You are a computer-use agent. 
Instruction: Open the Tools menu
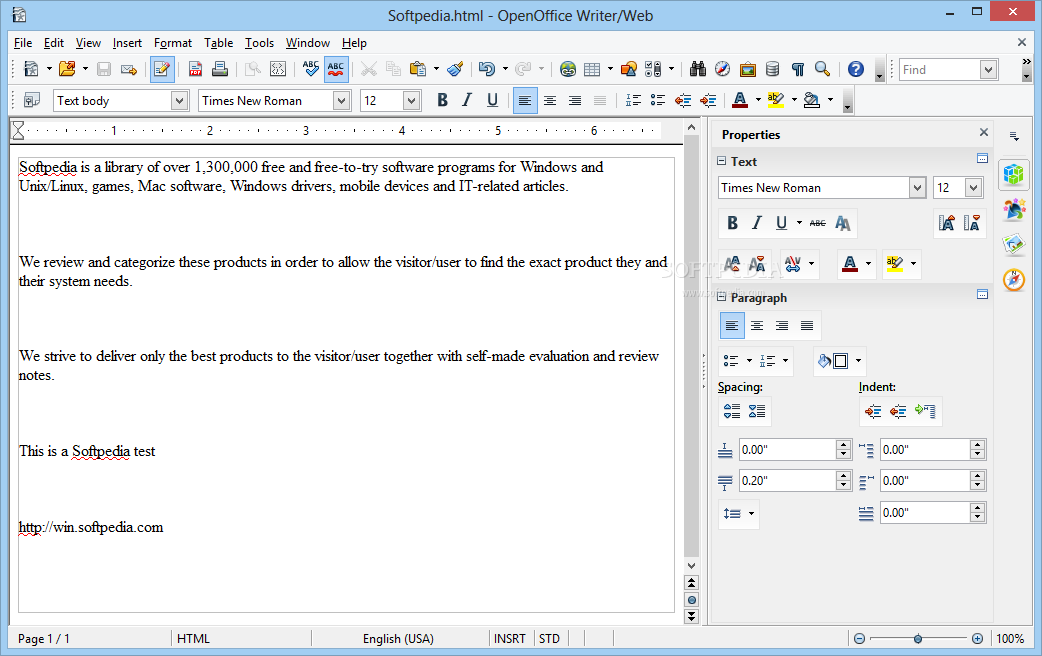point(259,43)
